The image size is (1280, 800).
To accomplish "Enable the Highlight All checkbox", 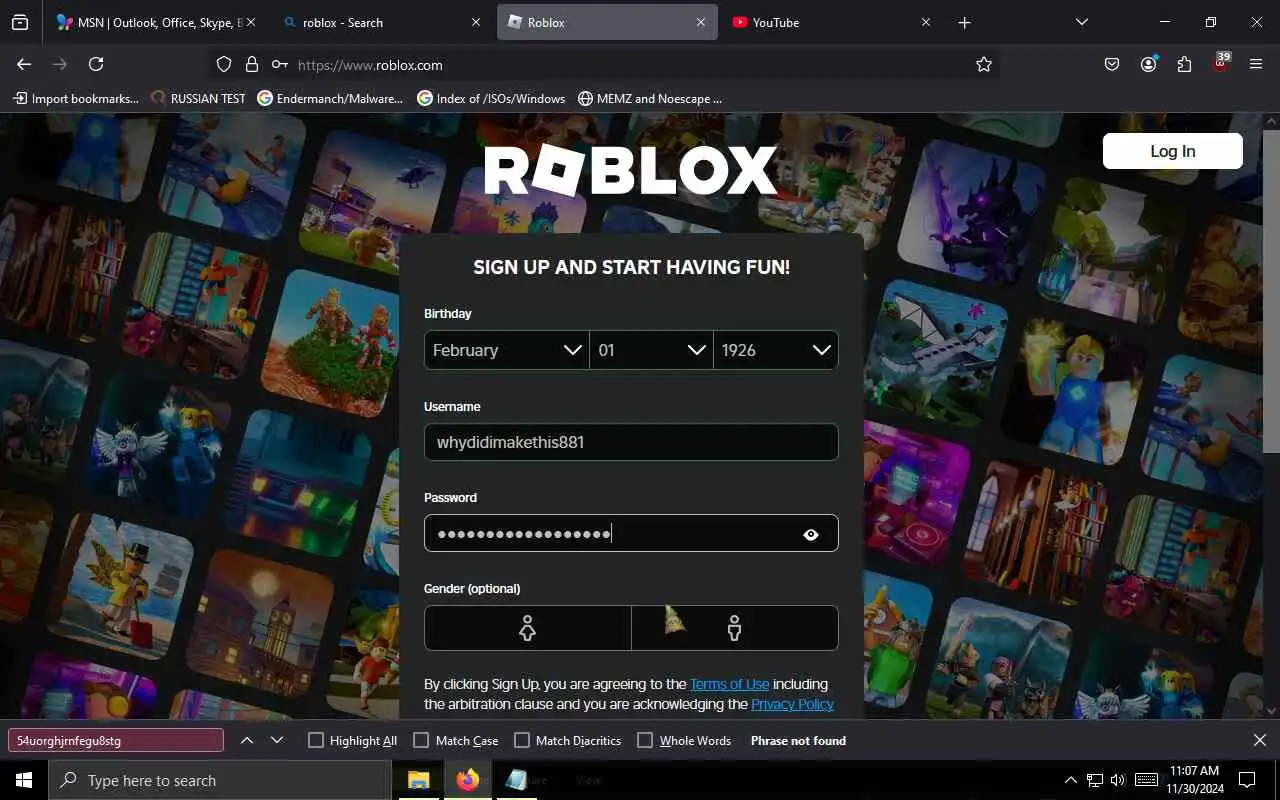I will 316,740.
